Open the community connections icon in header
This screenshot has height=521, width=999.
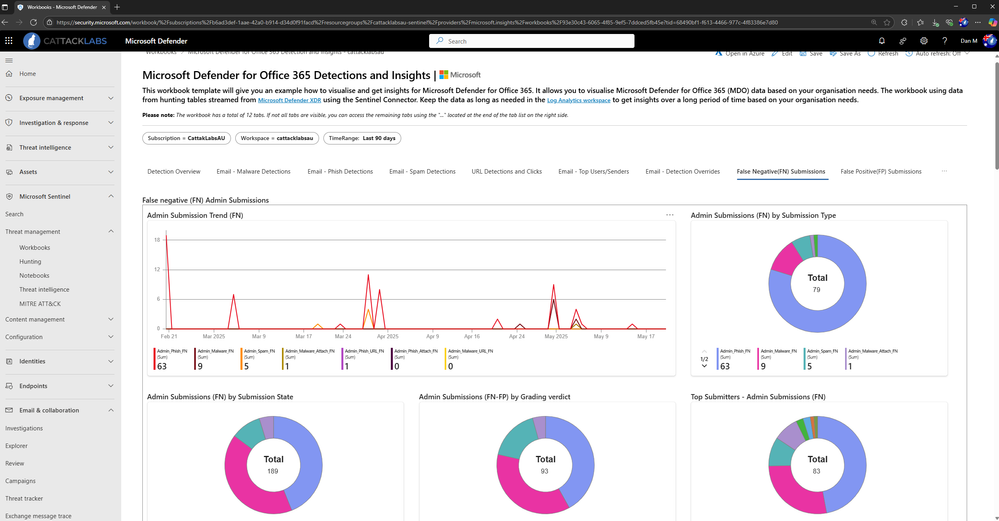click(903, 41)
